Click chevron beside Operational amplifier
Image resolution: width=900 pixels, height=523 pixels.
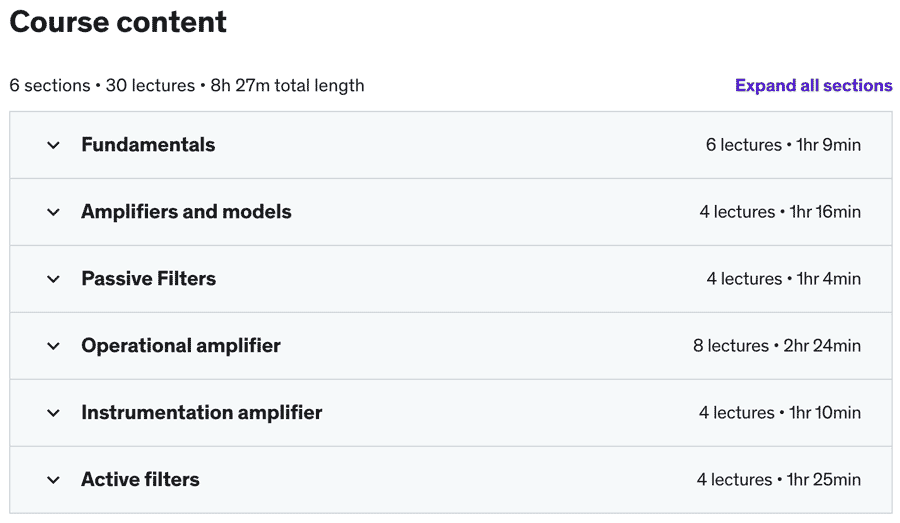point(54,346)
